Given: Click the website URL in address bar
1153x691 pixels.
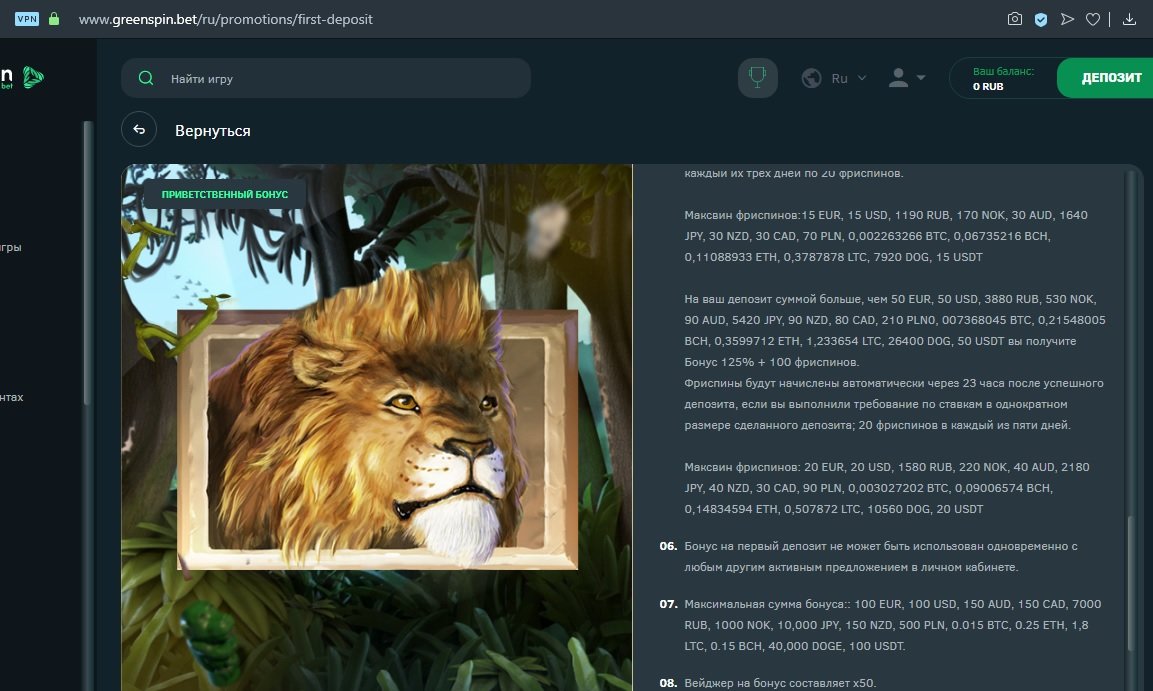Looking at the screenshot, I should click(x=225, y=19).
